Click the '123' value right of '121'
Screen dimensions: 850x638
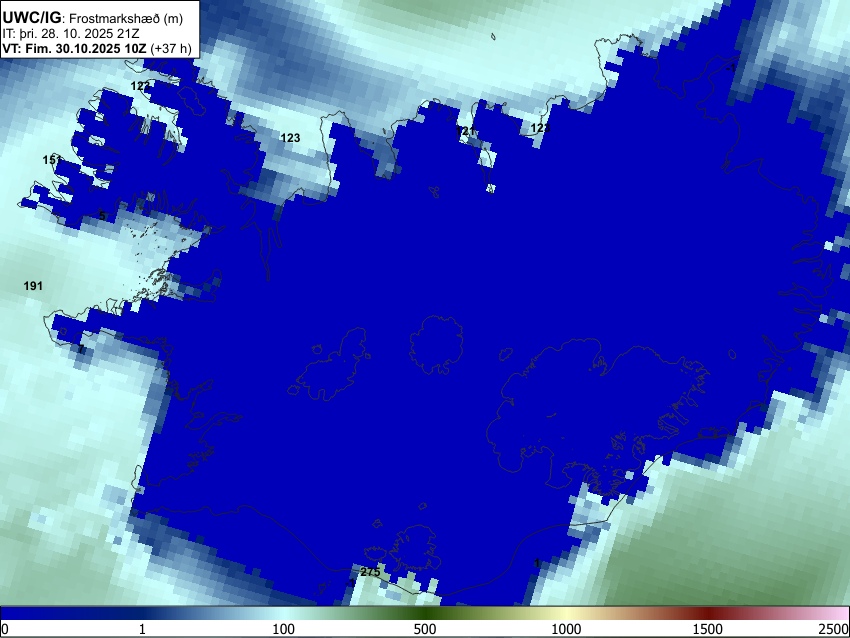coord(540,128)
